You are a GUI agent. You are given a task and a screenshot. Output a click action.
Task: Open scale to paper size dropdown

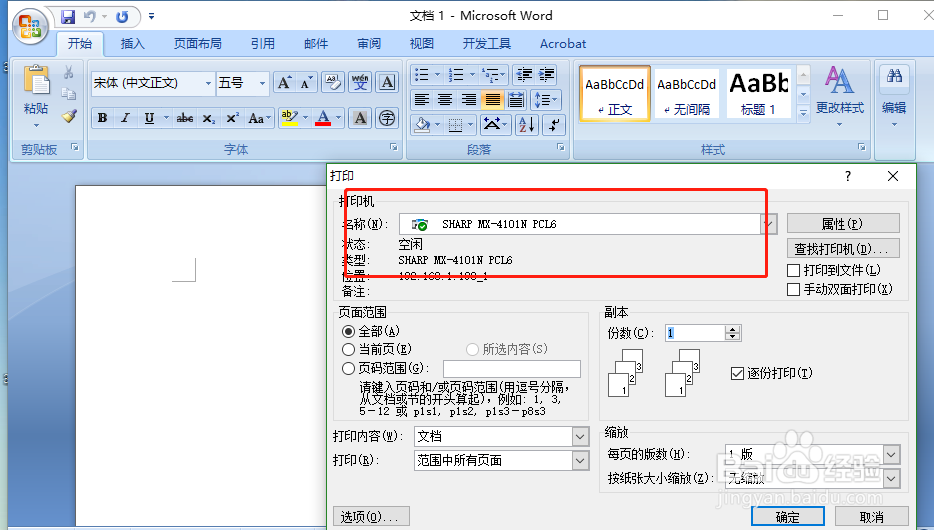[891, 478]
